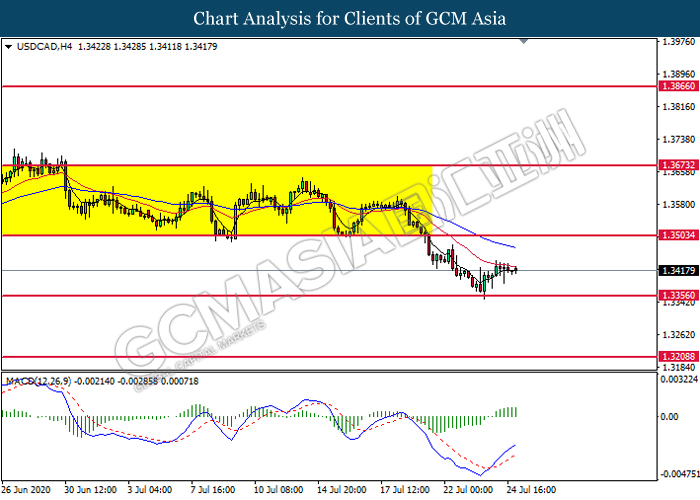Click the 7 Jul 16:00 time label
The image size is (700, 500).
[213, 490]
